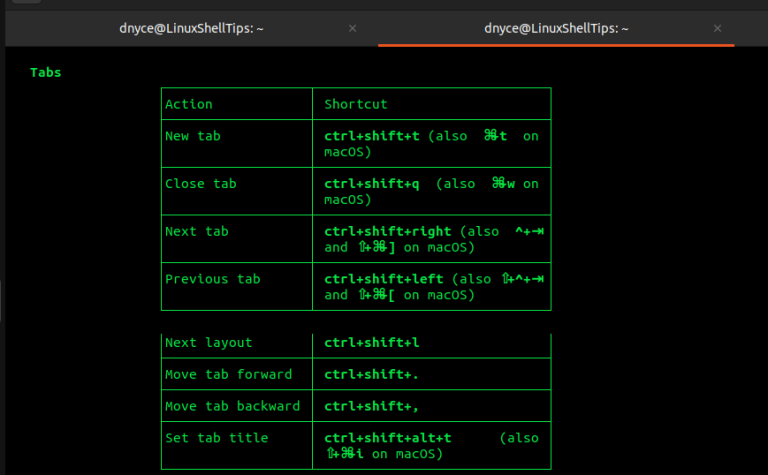
Task: Click the ctrl+shift+q shortcut text
Action: coord(372,184)
